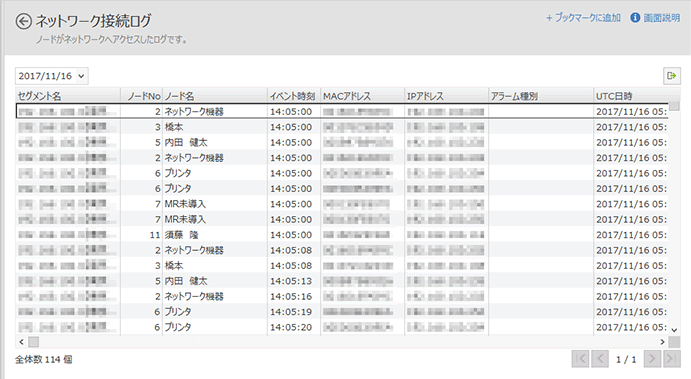Go to last page button

pos(672,359)
